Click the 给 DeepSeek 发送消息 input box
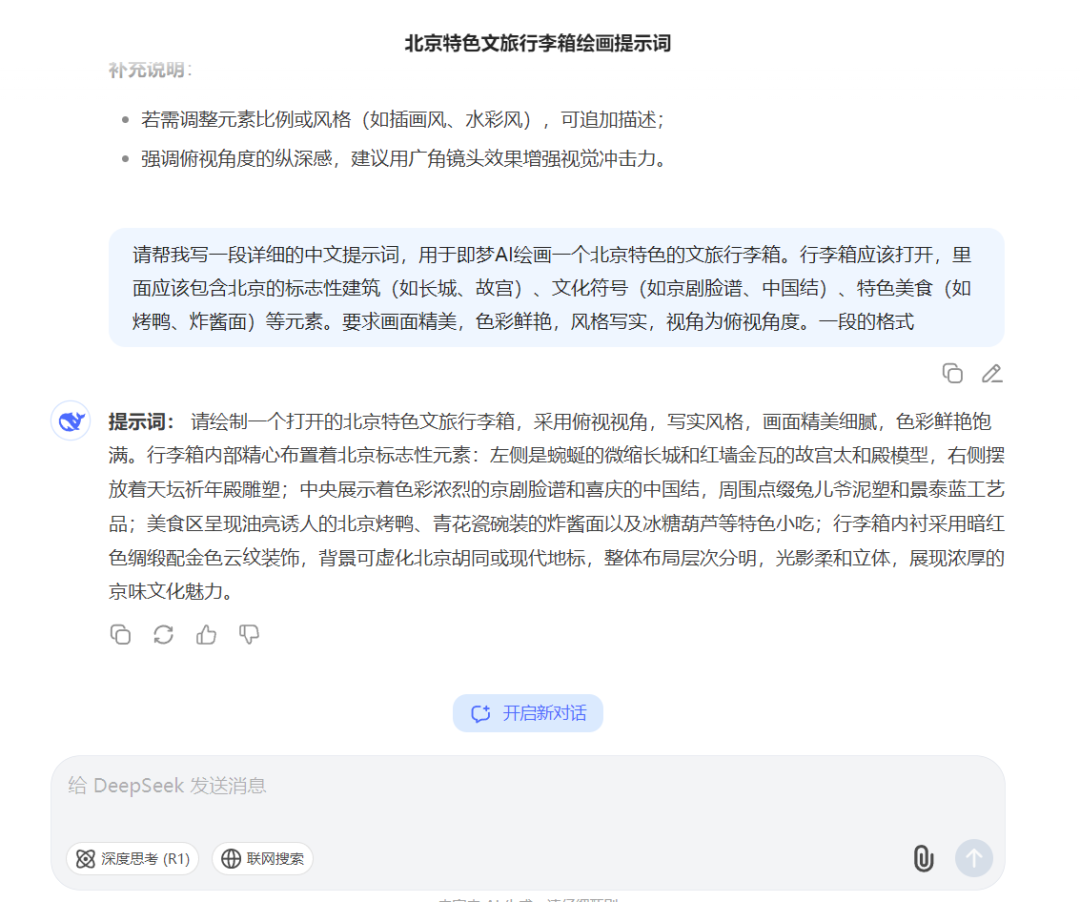Screen dimensions: 1080x902 click(400, 785)
